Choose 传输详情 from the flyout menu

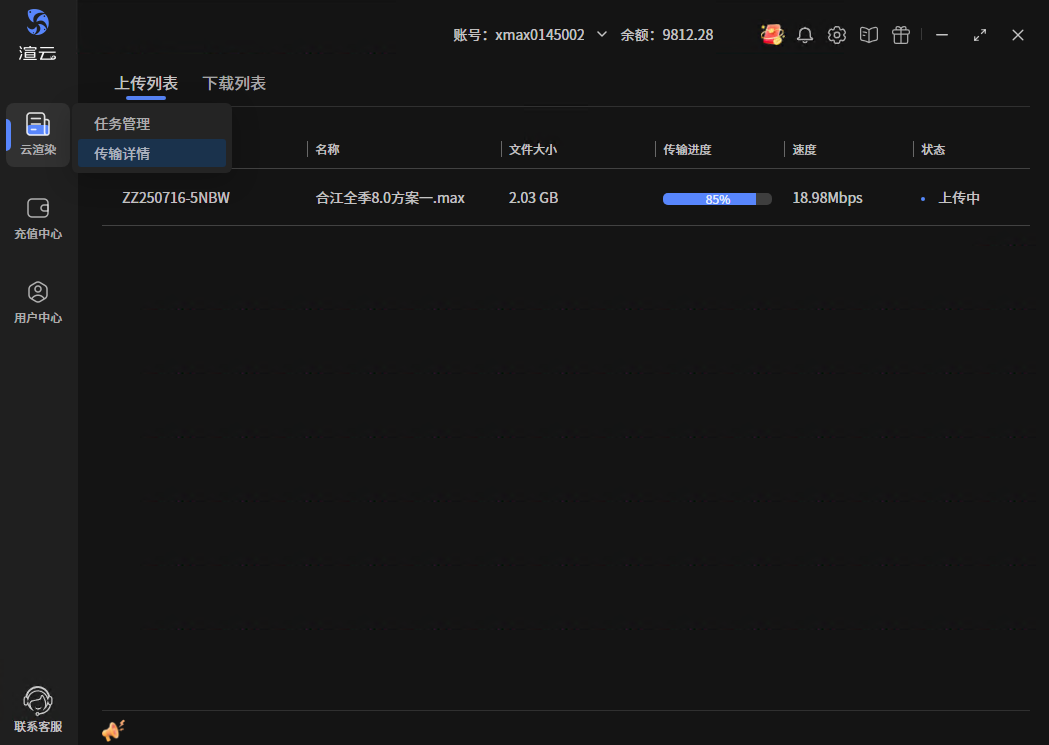[122, 154]
